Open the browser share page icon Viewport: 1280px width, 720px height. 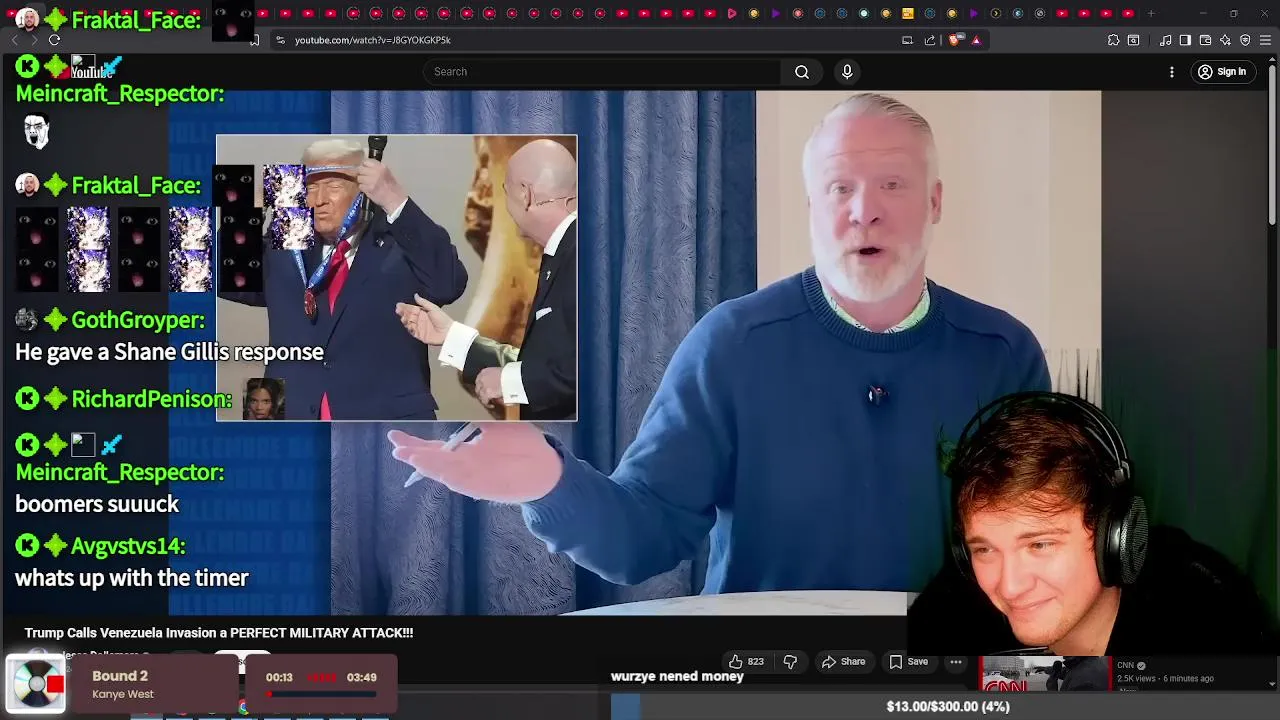(x=930, y=40)
